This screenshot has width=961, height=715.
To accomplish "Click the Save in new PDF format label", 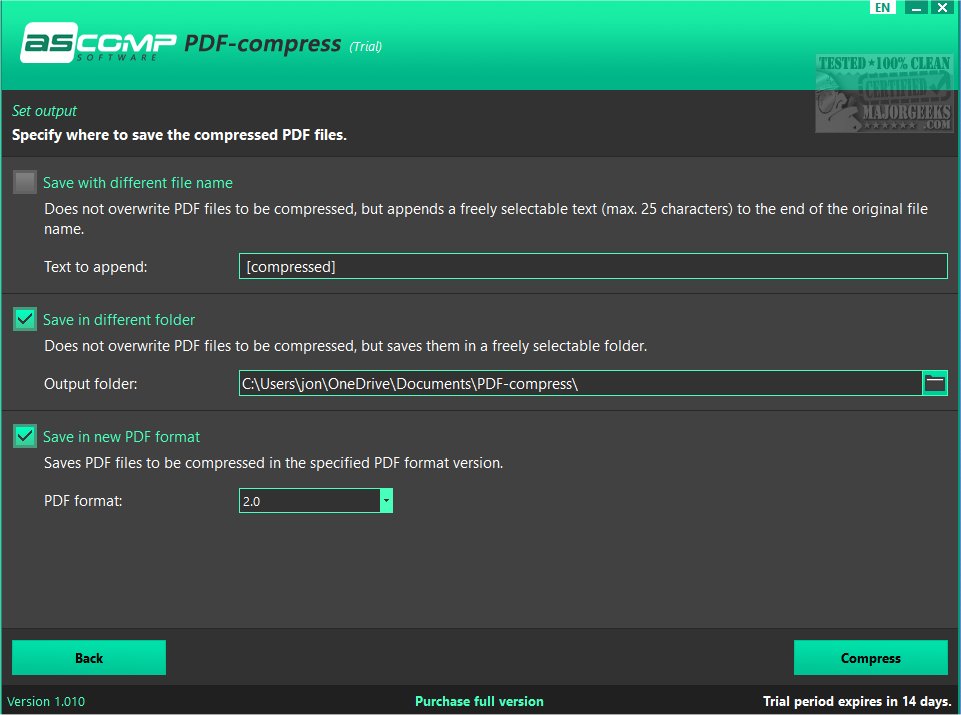I will (x=121, y=436).
